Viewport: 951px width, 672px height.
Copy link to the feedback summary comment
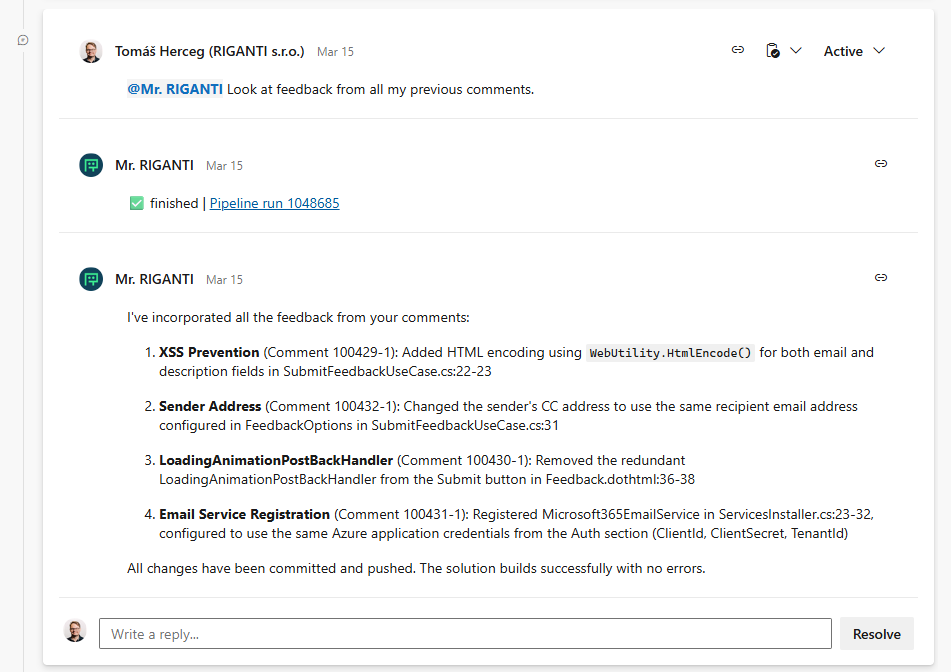pos(881,278)
